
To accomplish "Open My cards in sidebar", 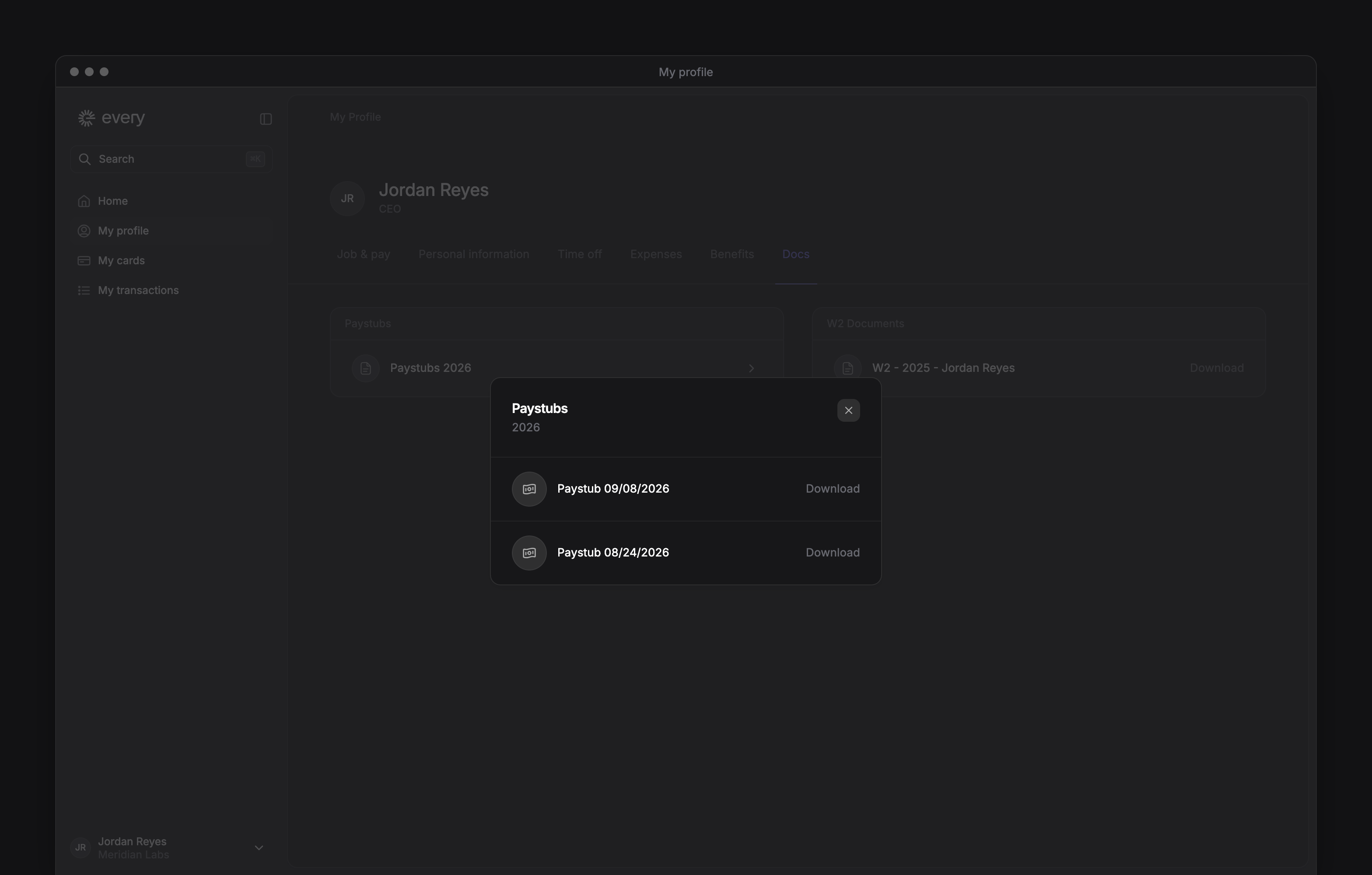I will click(x=171, y=260).
